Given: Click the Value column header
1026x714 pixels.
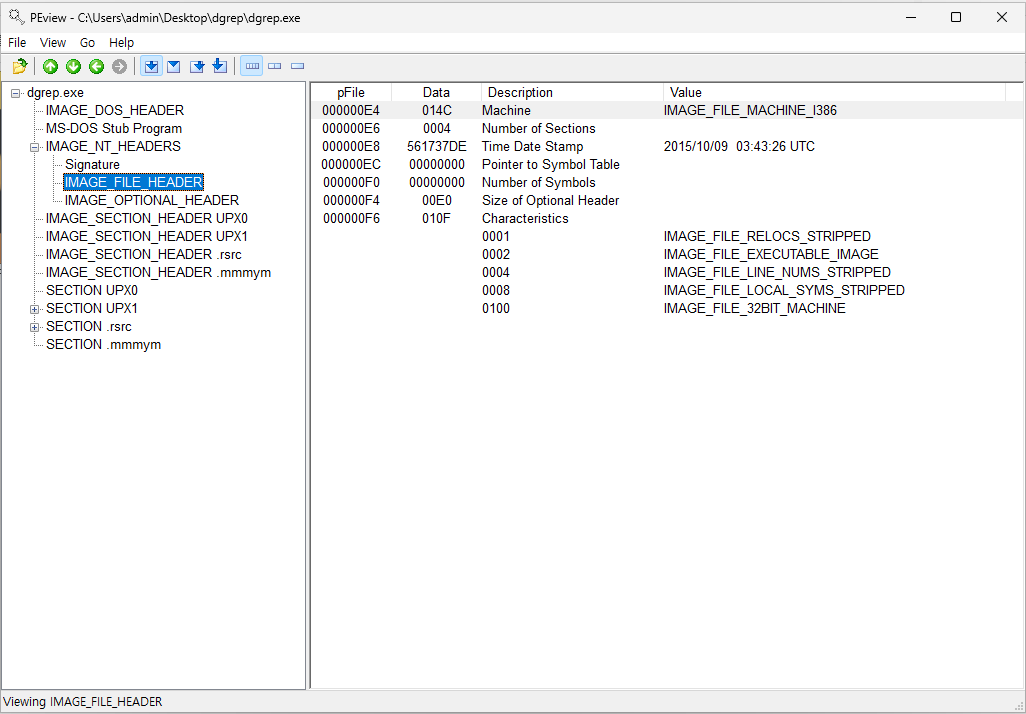Looking at the screenshot, I should (x=834, y=92).
